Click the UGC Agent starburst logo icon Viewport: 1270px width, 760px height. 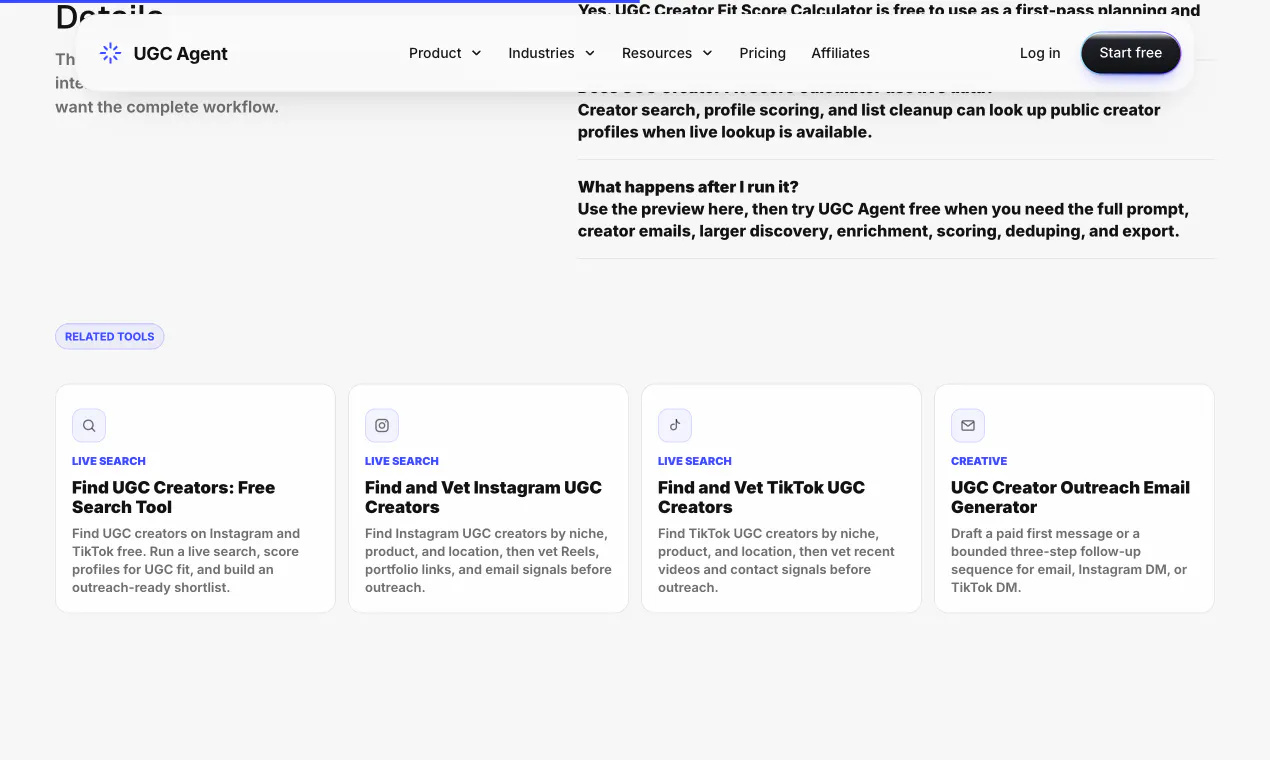click(x=110, y=53)
